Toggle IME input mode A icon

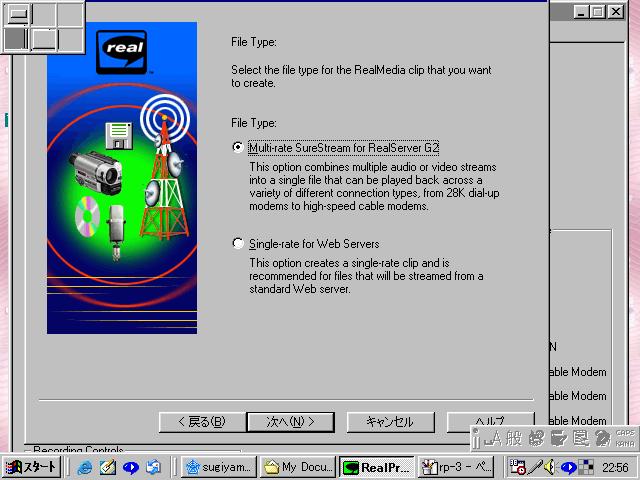click(493, 438)
